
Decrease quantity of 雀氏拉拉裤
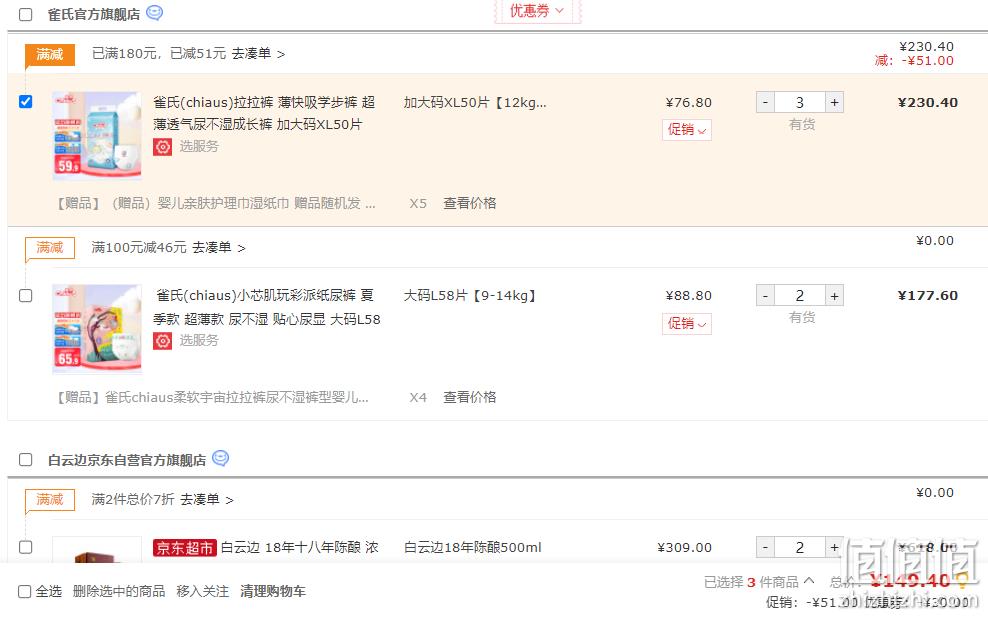[766, 102]
